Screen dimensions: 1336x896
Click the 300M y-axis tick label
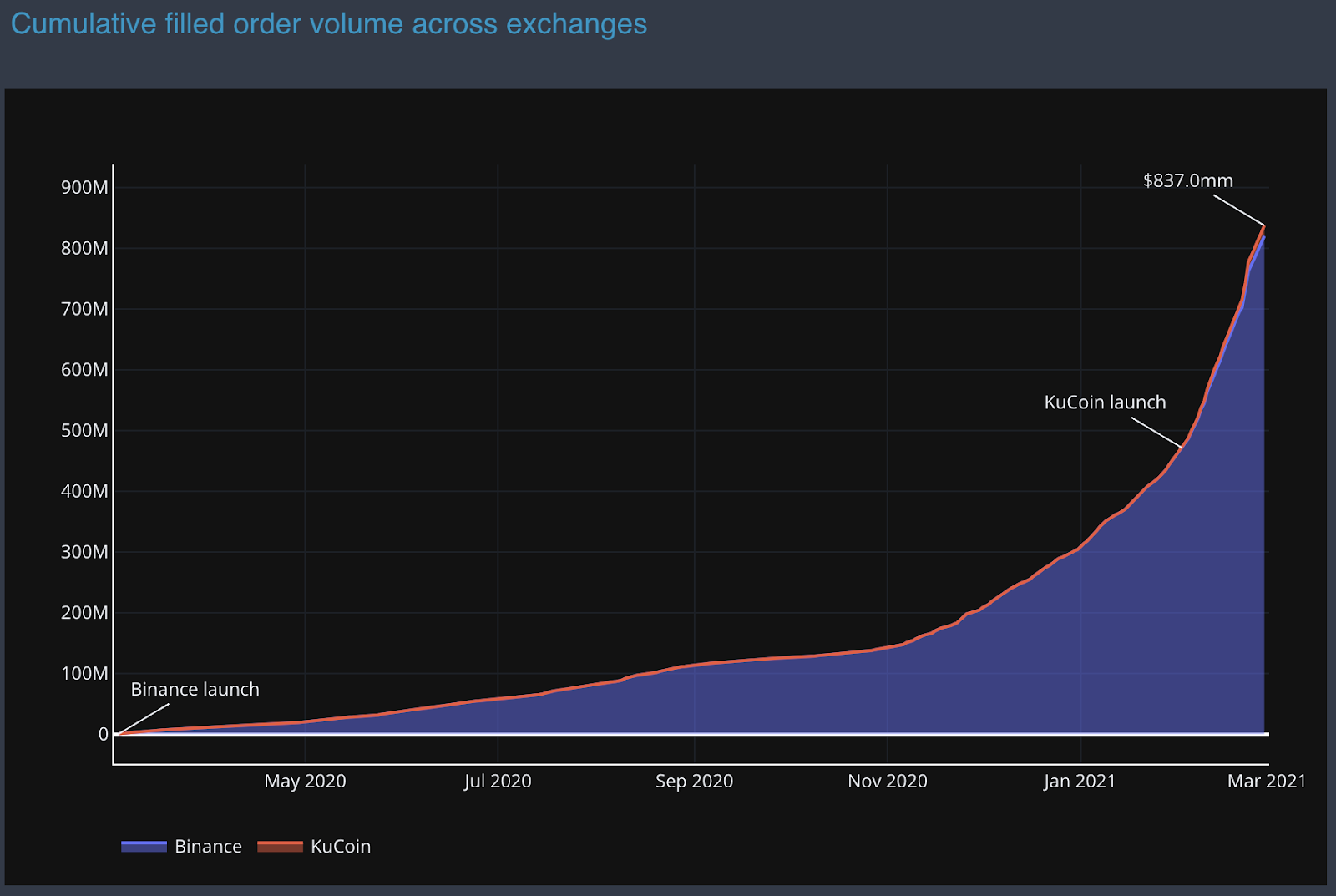tap(84, 552)
